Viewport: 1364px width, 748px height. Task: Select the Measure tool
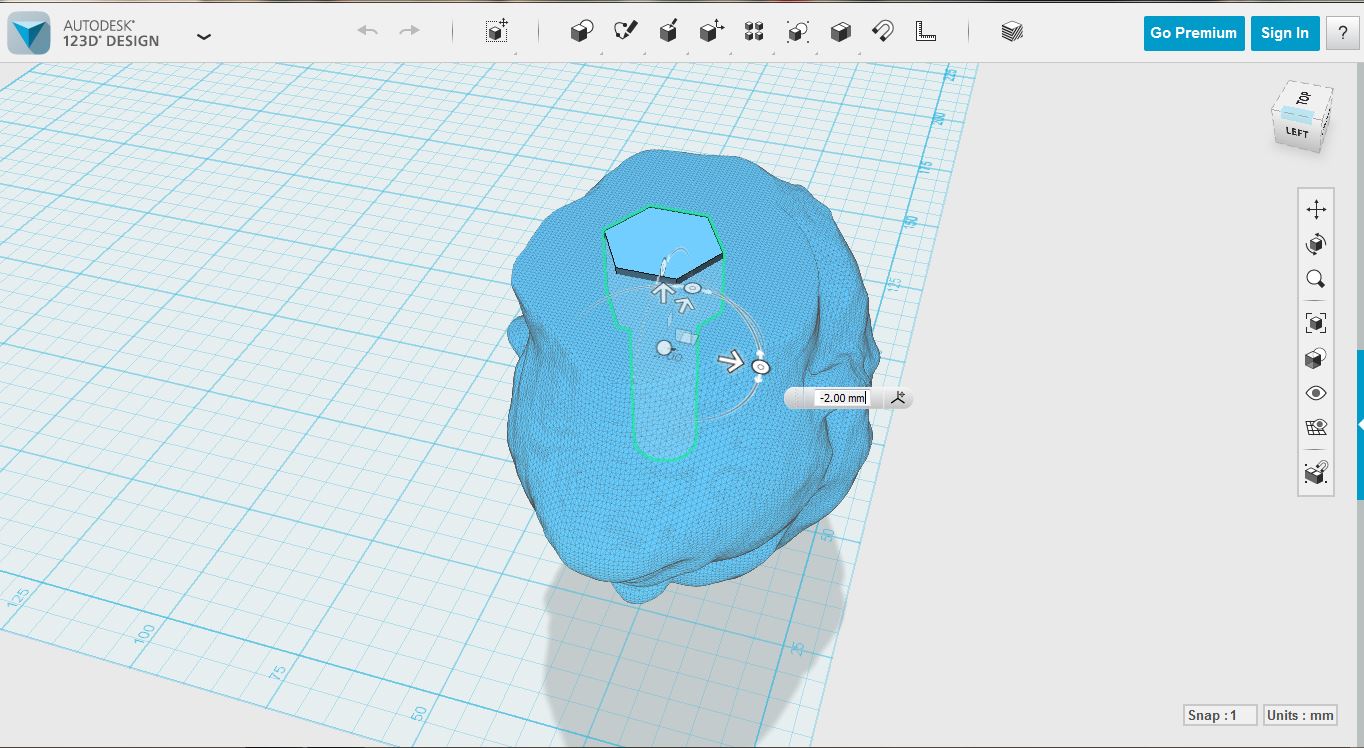(x=926, y=32)
